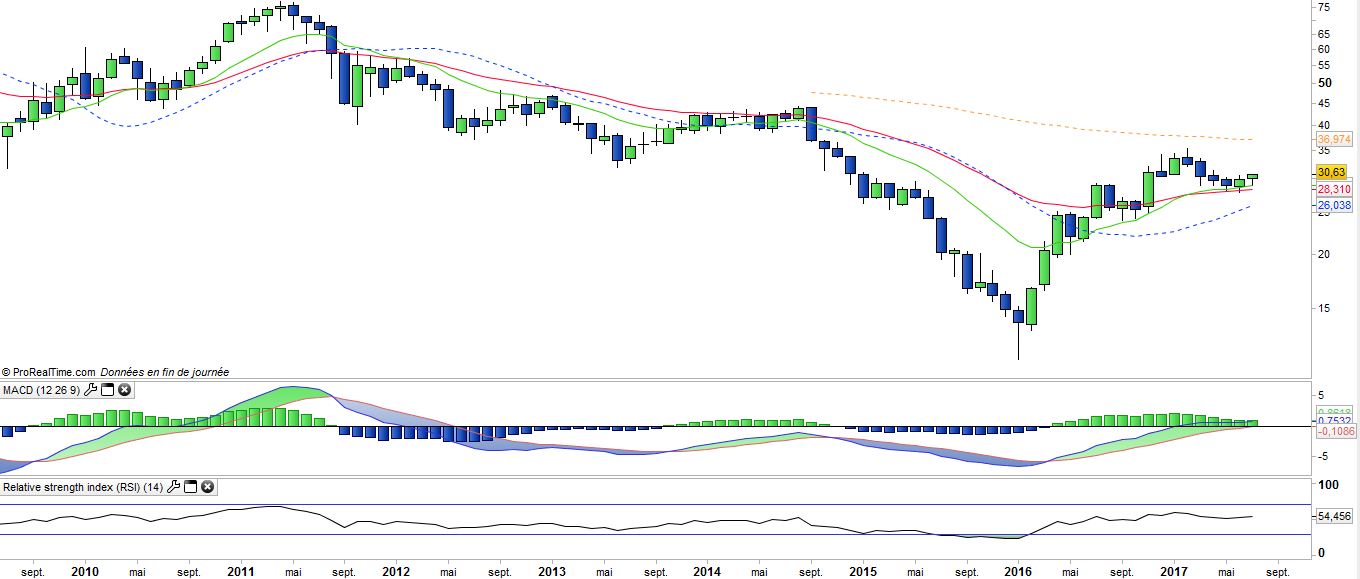Open MACD settings with the wrench icon

91,390
